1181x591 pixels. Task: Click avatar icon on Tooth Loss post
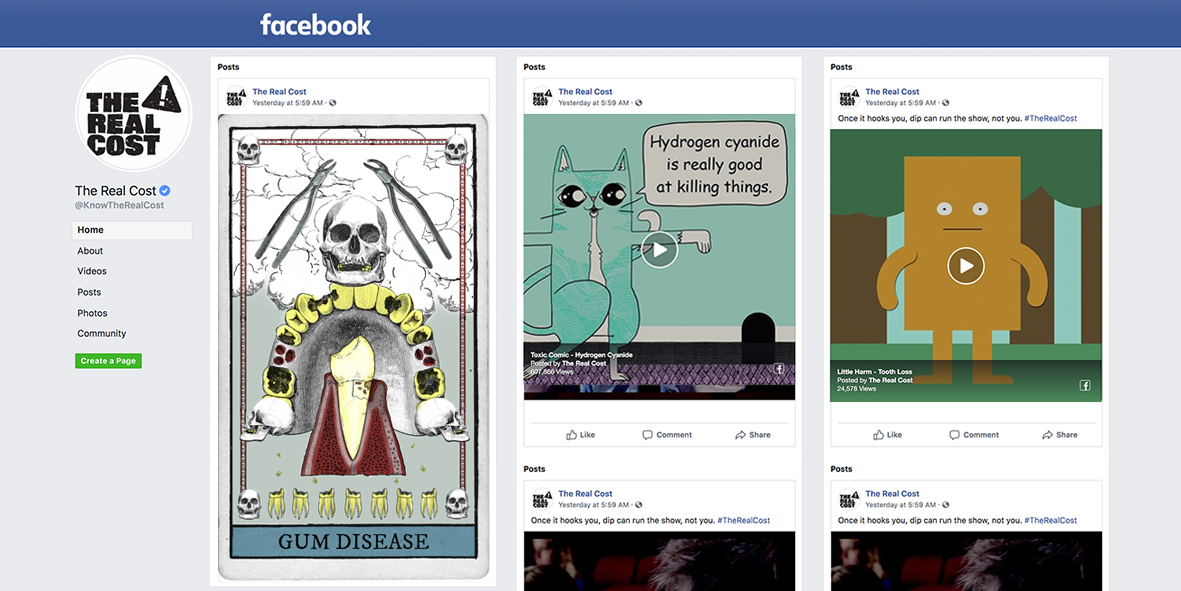pos(849,96)
